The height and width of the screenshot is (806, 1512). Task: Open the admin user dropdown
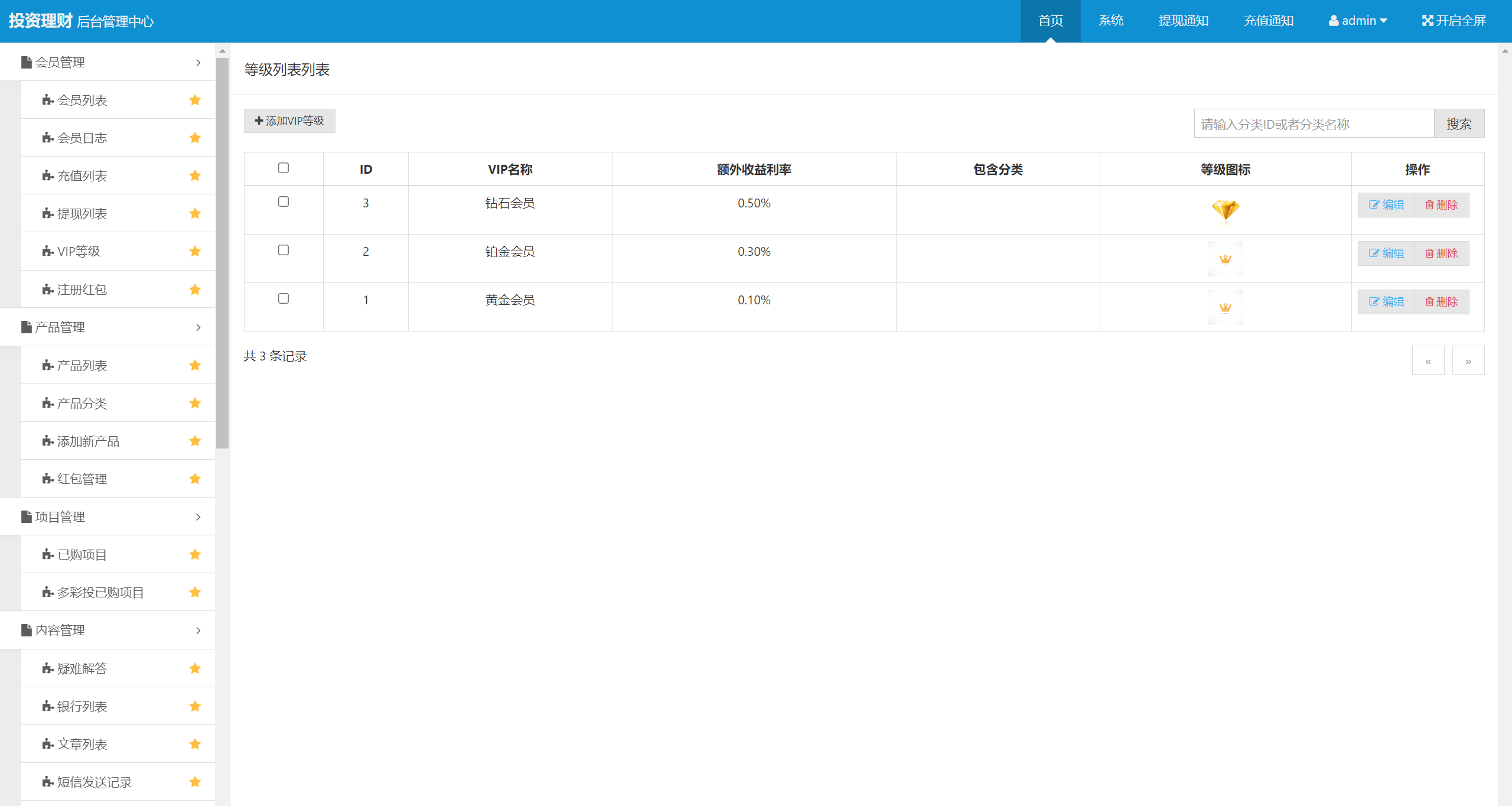point(1358,21)
